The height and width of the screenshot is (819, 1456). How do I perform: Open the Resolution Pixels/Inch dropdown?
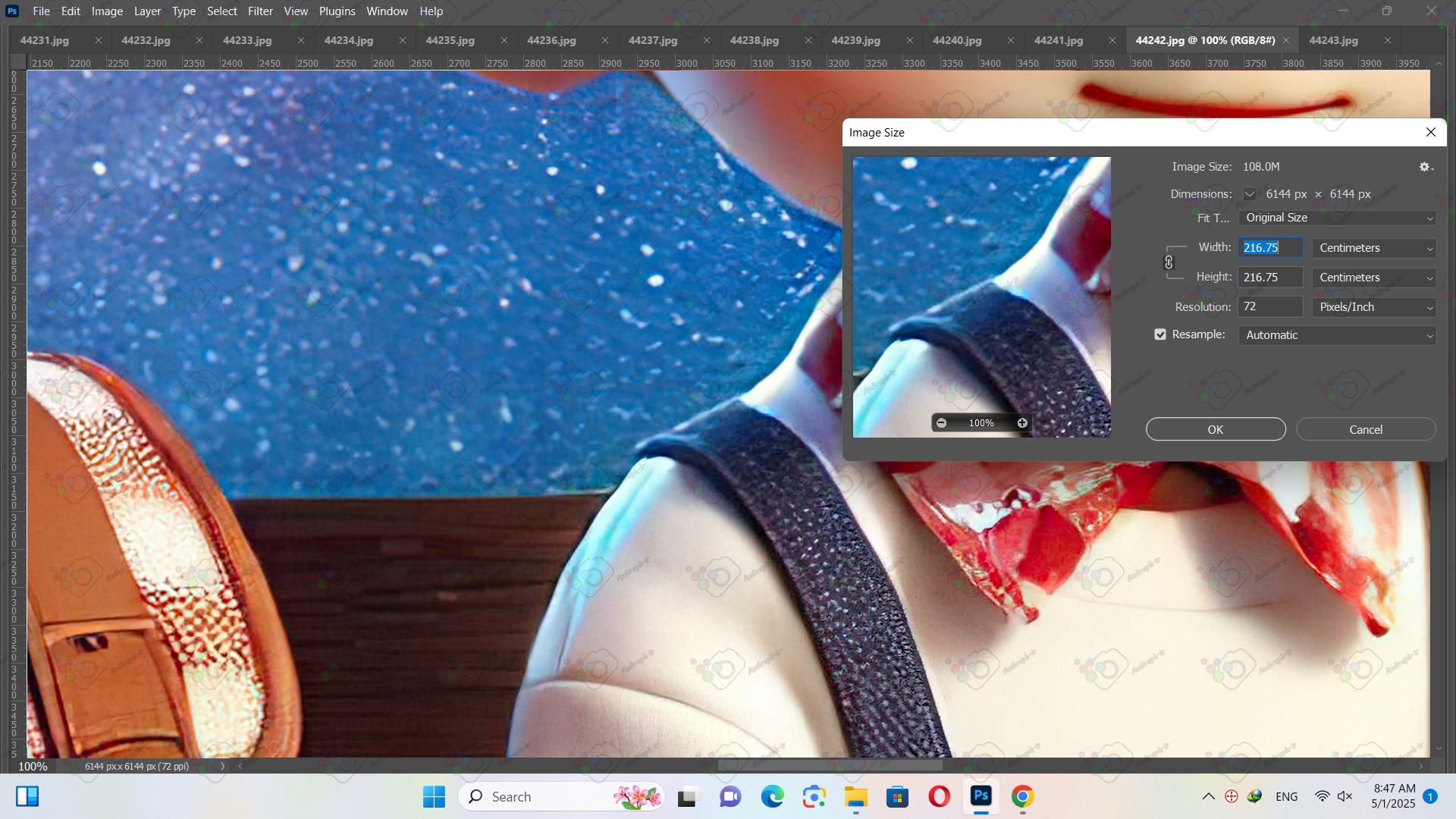click(1374, 307)
